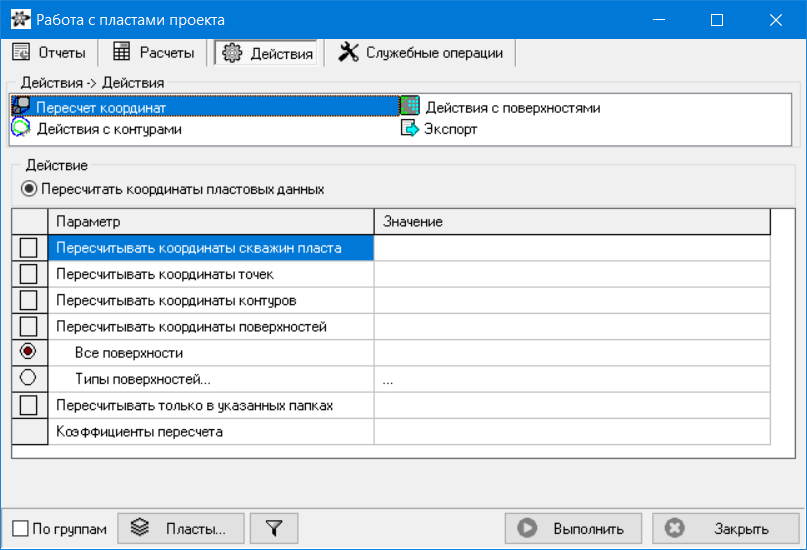Click the cross icon on Закрыть
This screenshot has width=807, height=550.
pos(674,528)
